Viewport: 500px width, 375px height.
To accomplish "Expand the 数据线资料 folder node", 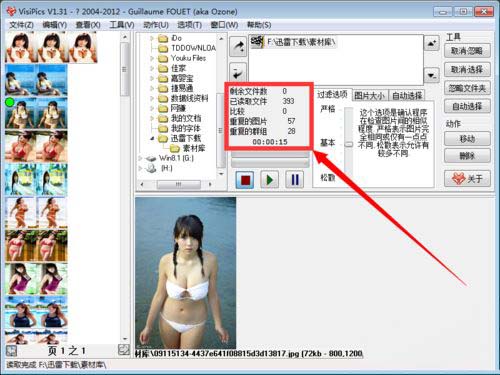I will pos(152,98).
